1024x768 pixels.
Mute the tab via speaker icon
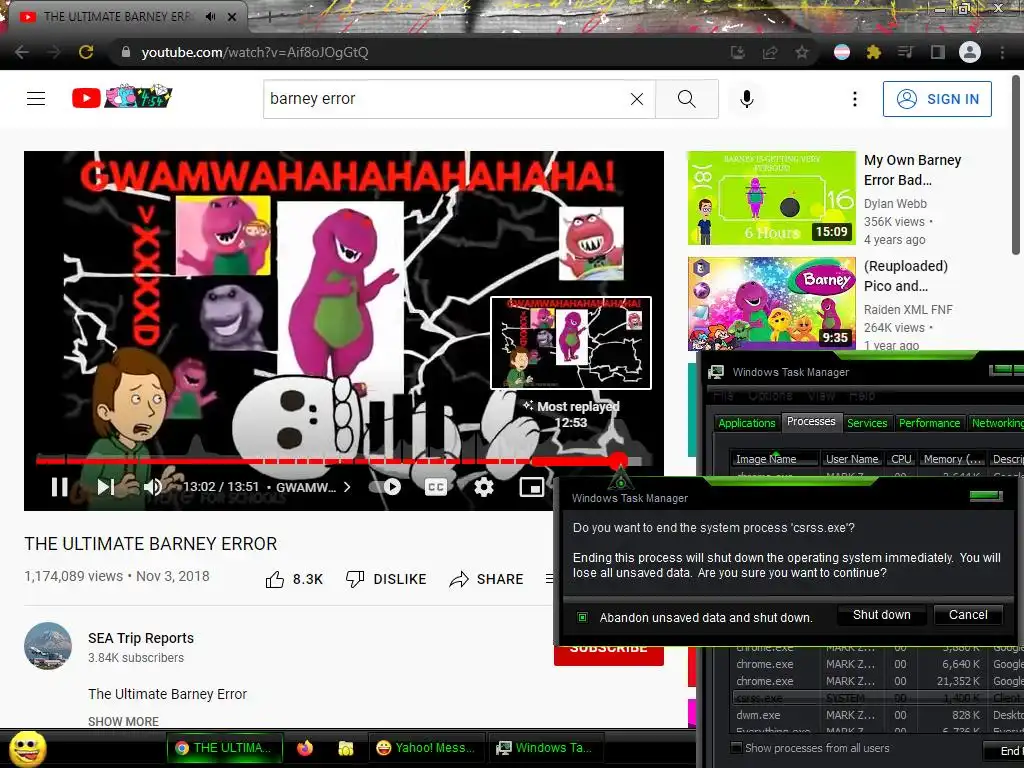point(210,17)
